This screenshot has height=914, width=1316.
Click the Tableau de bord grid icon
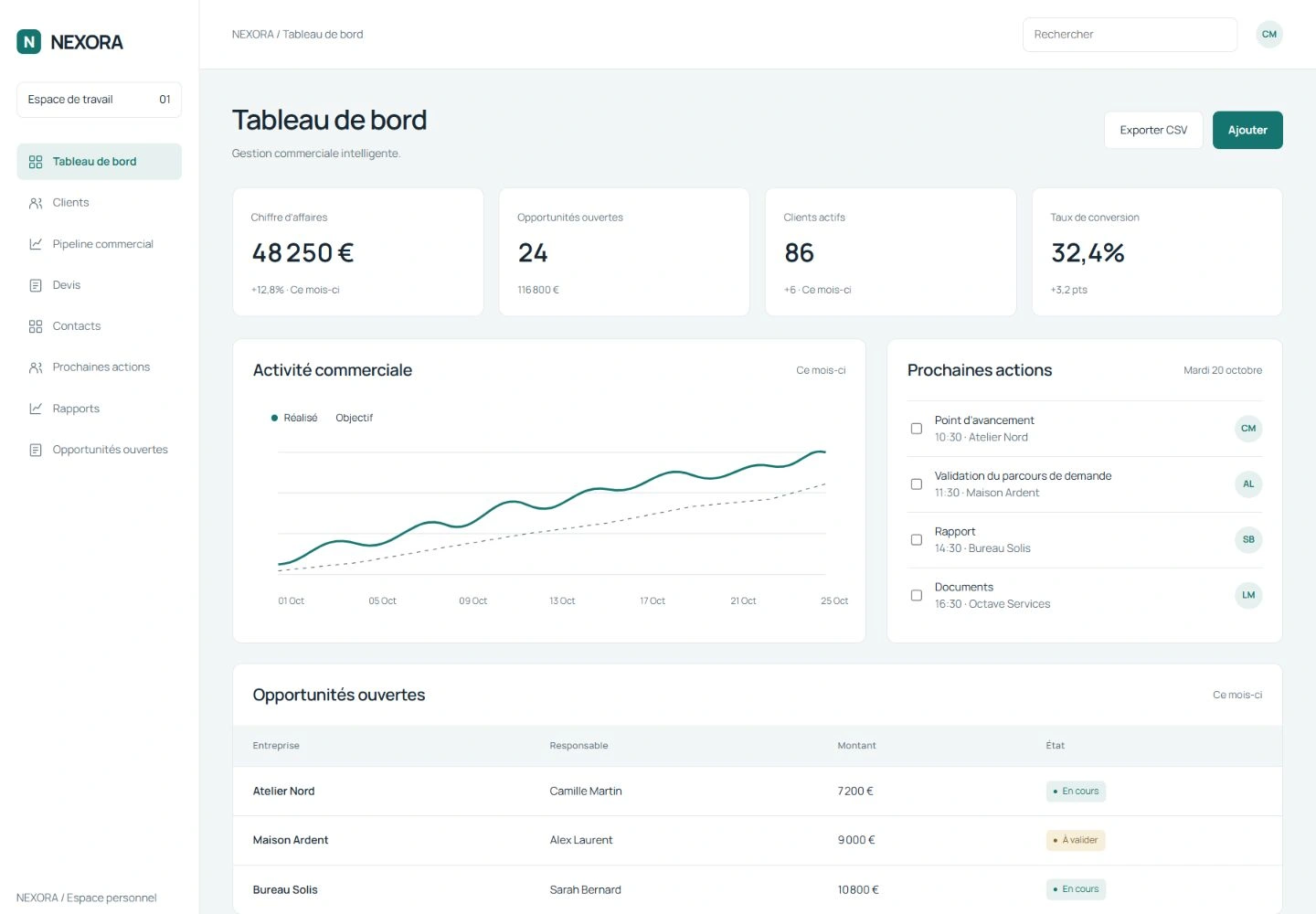click(x=36, y=162)
